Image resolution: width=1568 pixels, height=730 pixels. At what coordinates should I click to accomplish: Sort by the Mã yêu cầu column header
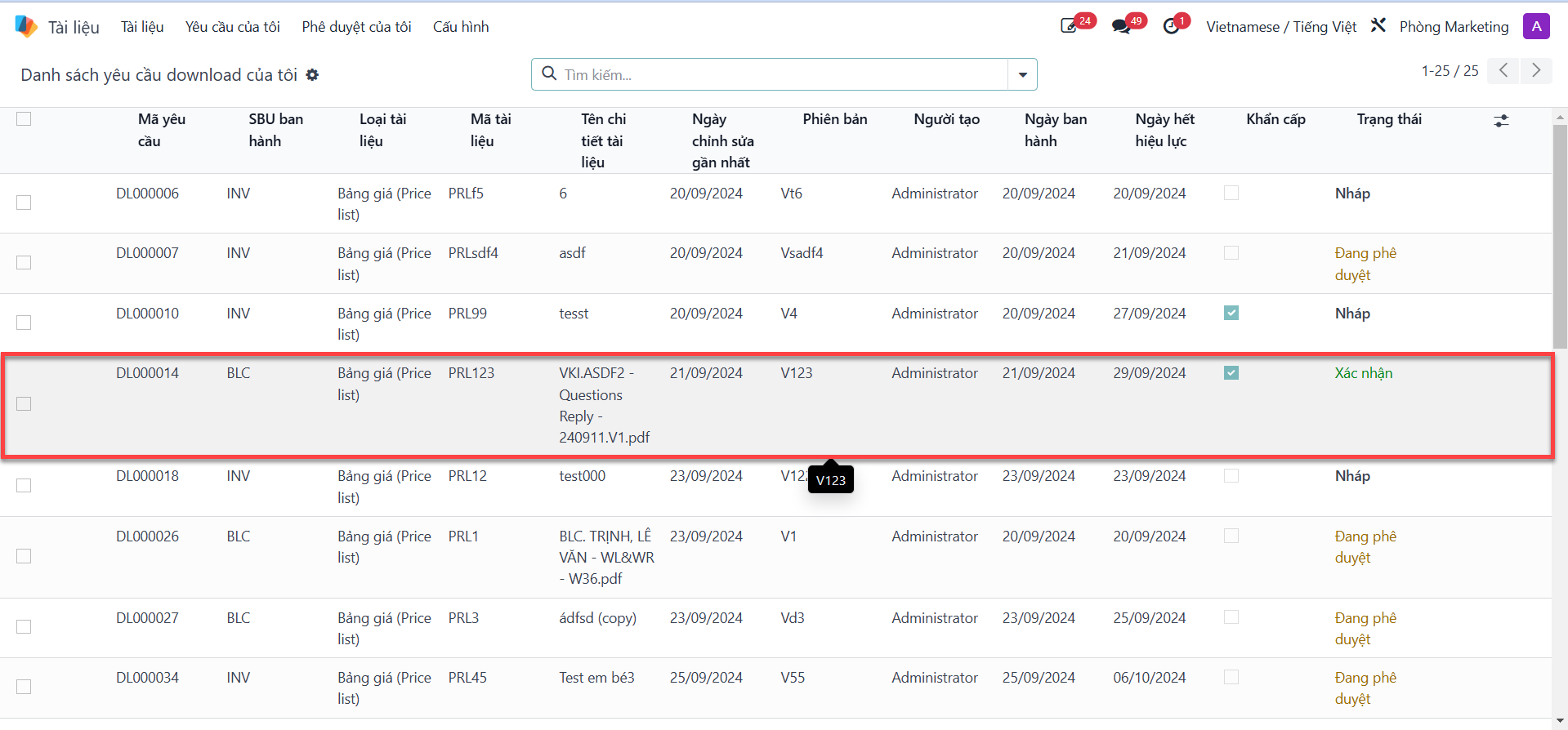click(162, 130)
